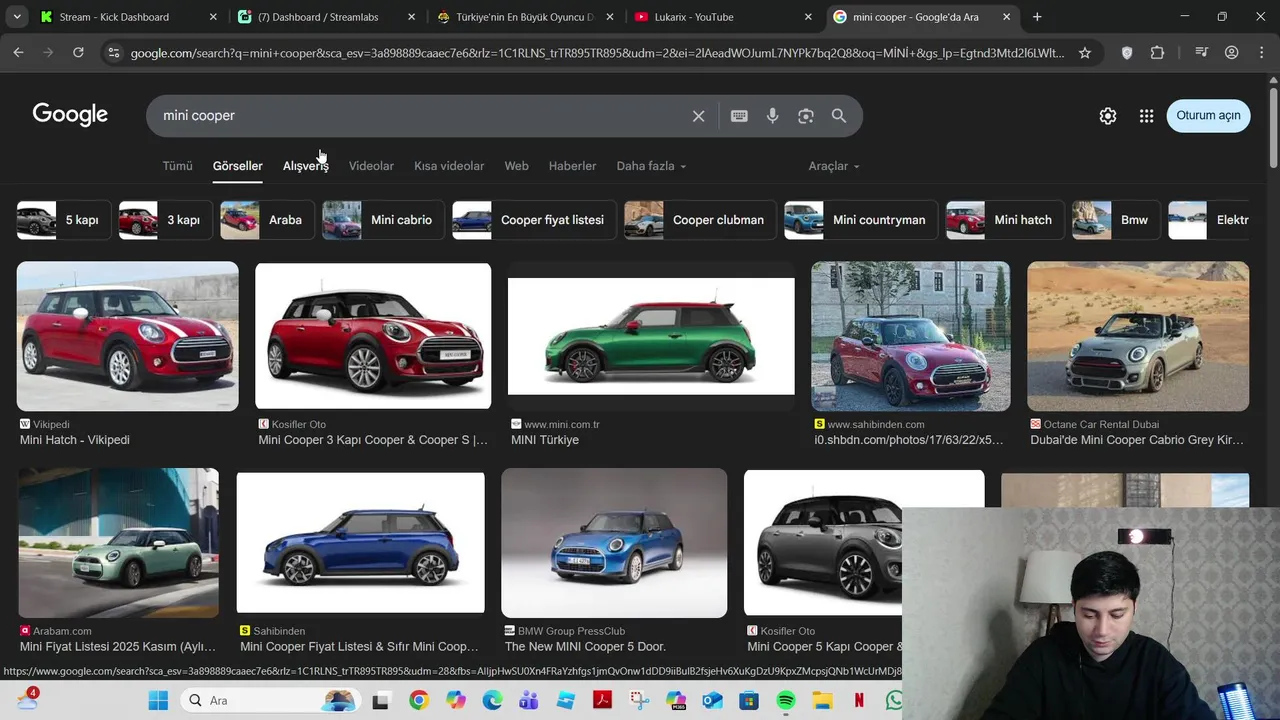The image size is (1280, 720).
Task: Open The New MINI Cooper 5 Door link
Action: [585, 647]
